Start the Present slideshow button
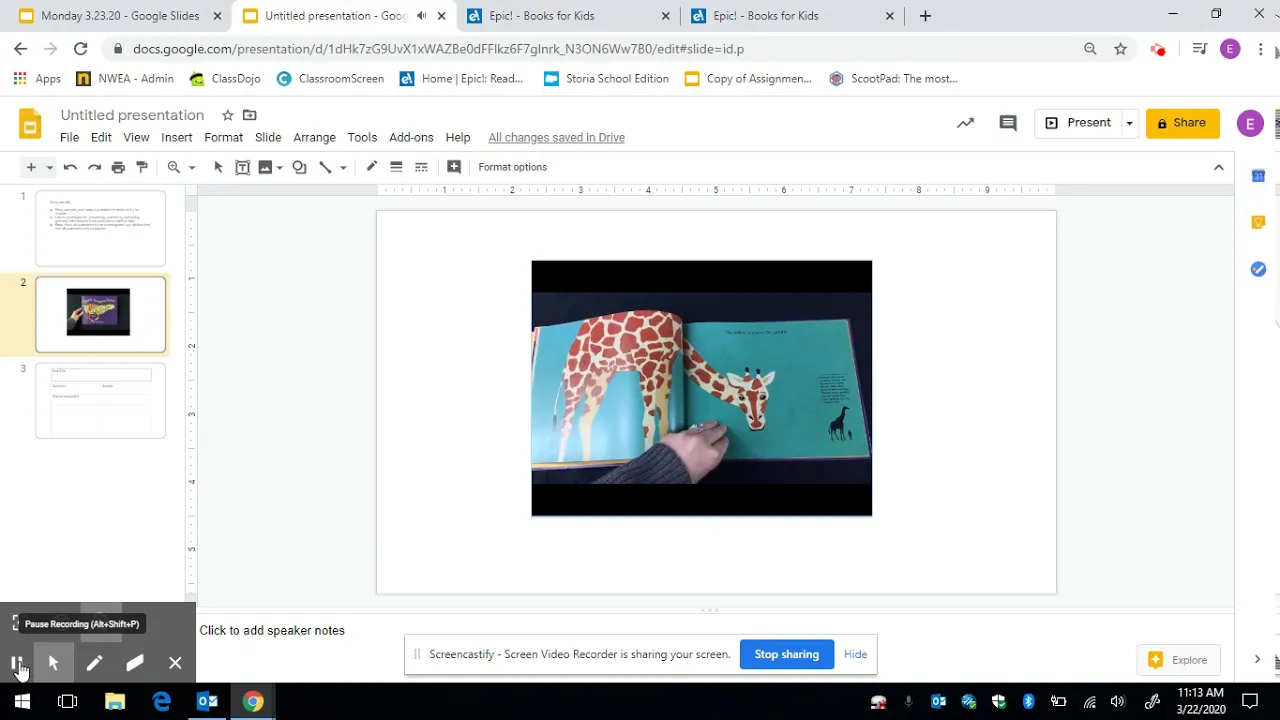 pyautogui.click(x=1078, y=123)
